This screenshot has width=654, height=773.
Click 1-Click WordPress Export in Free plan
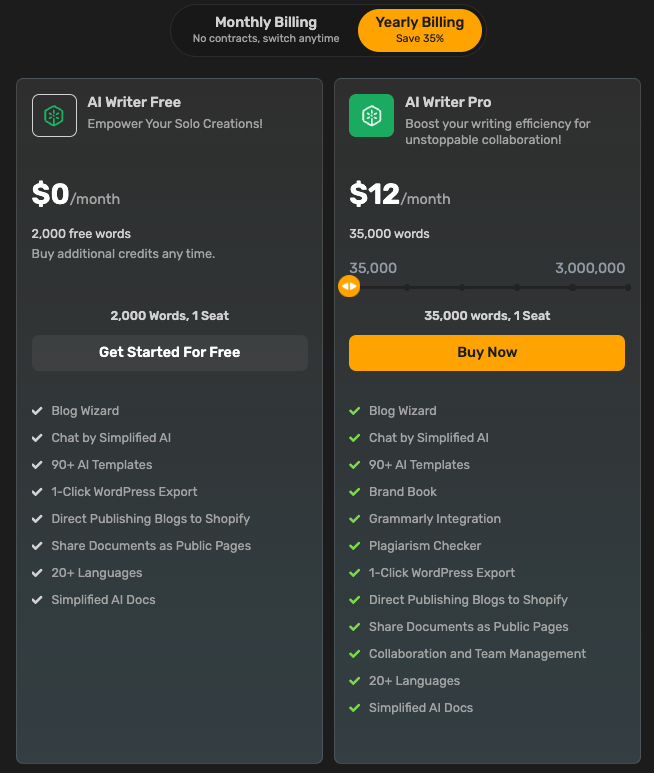click(x=124, y=492)
